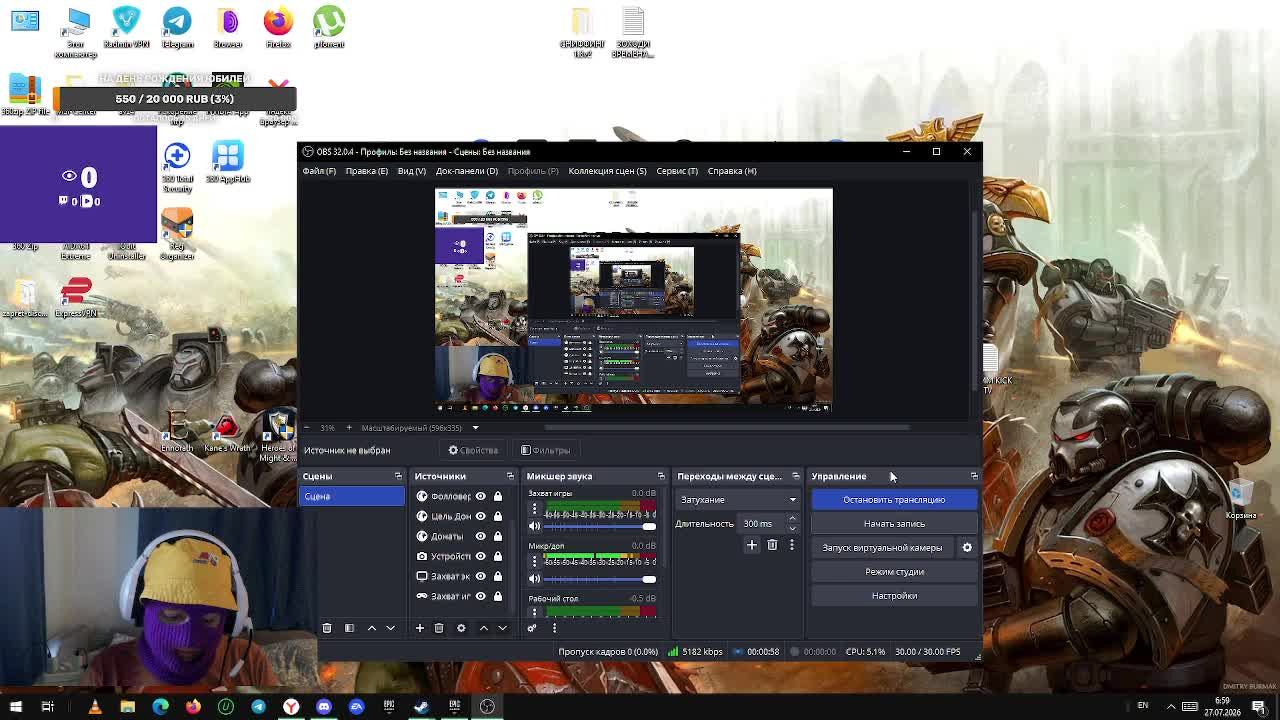The image size is (1280, 720).
Task: Open Коллекция сцен menu
Action: (x=607, y=171)
